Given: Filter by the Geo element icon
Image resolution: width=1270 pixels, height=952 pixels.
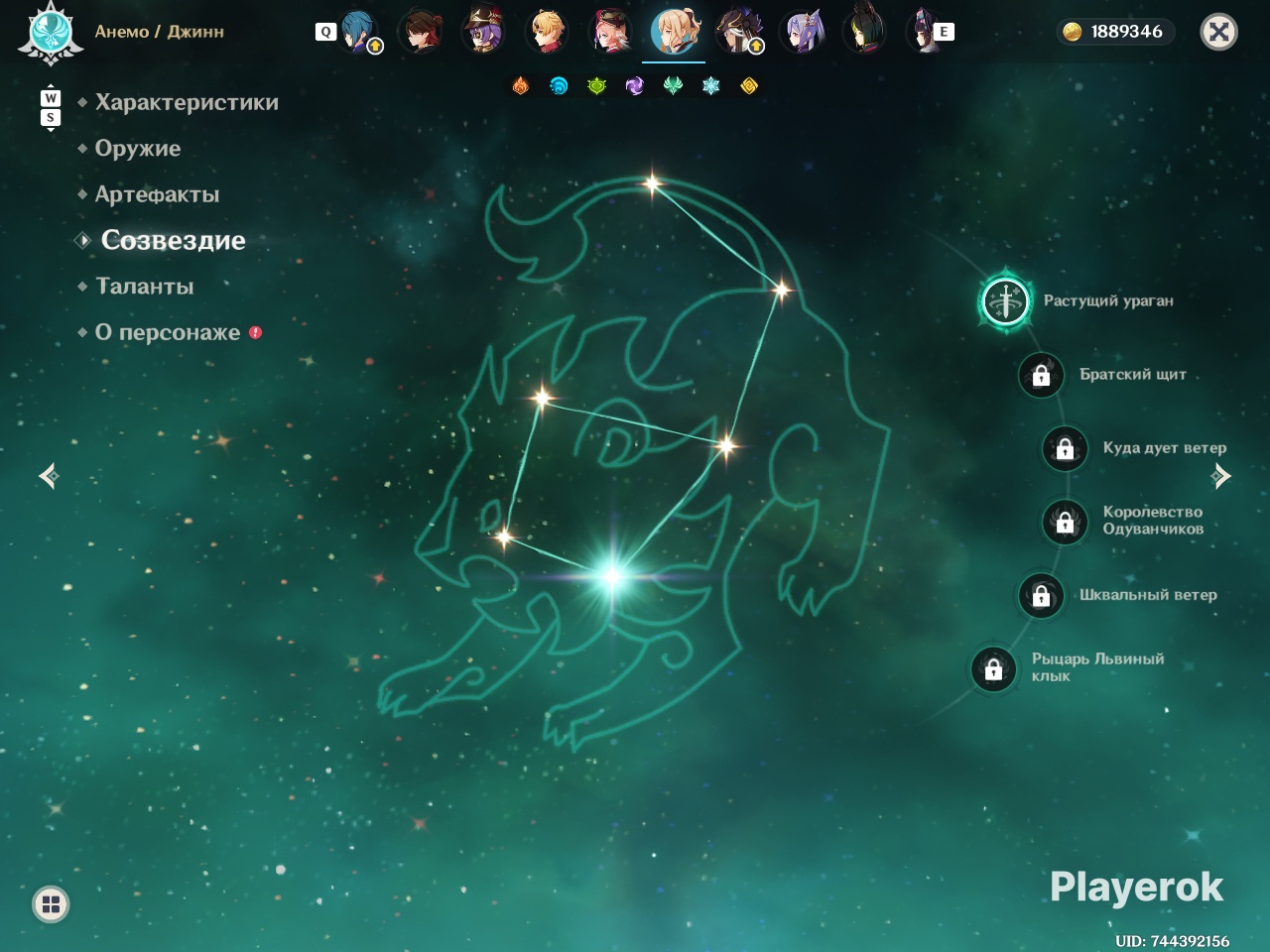Looking at the screenshot, I should (x=749, y=86).
